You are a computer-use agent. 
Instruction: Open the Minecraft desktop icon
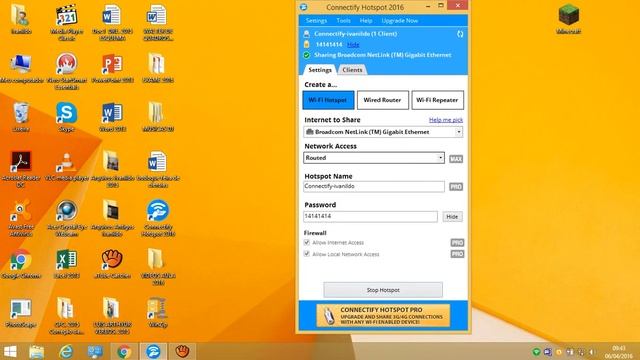(569, 19)
